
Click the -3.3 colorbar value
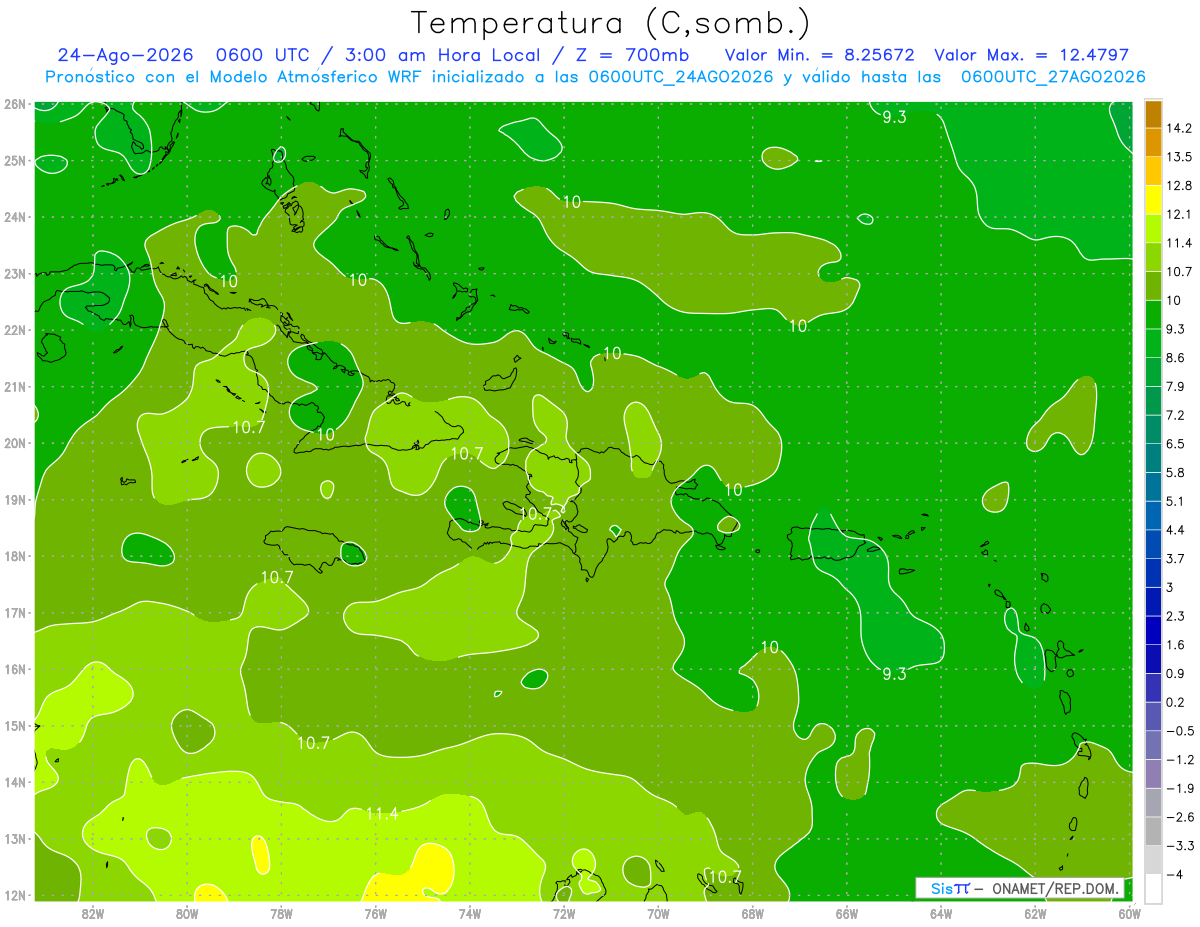[1179, 845]
